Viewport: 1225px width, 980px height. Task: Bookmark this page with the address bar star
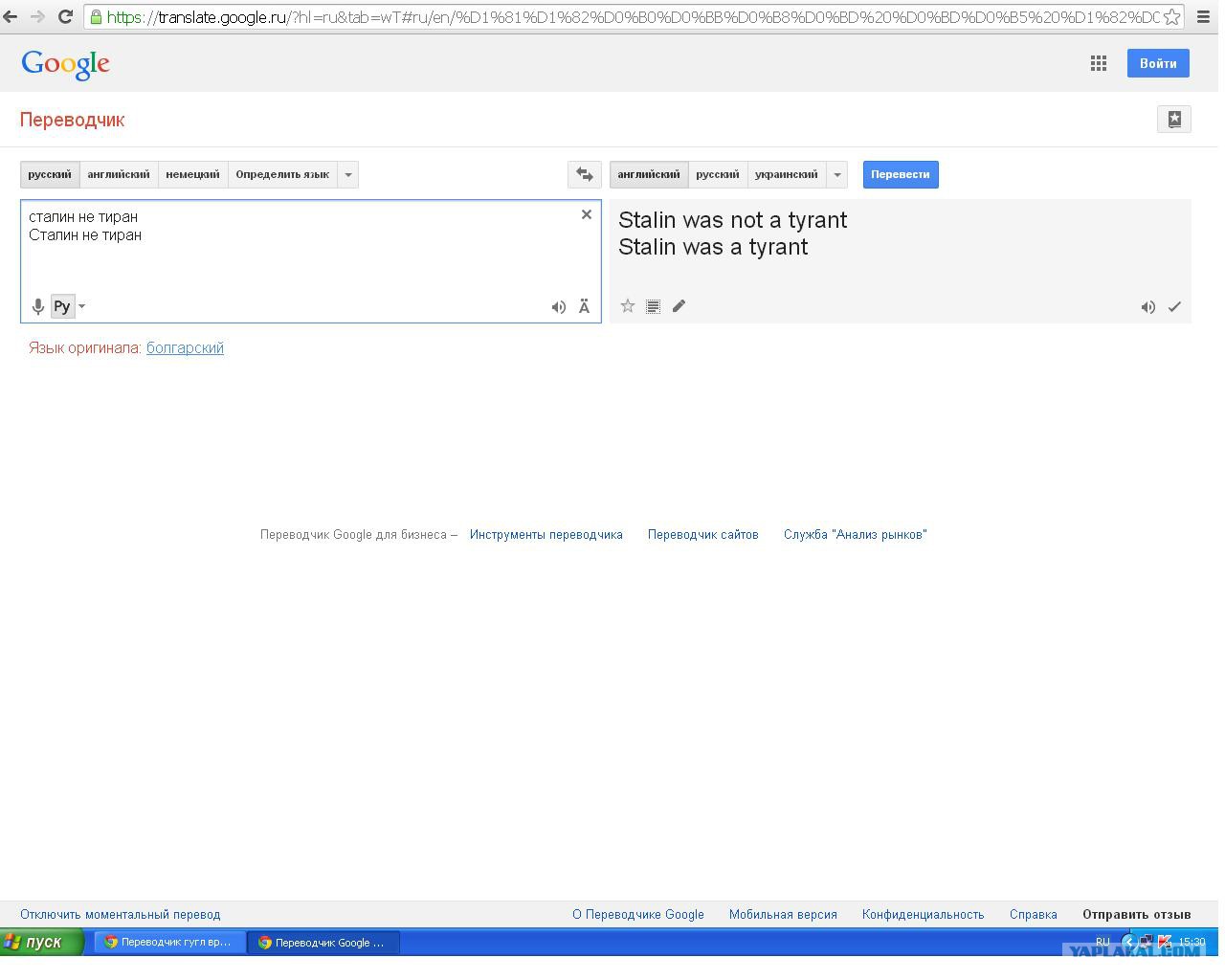pos(1171,17)
